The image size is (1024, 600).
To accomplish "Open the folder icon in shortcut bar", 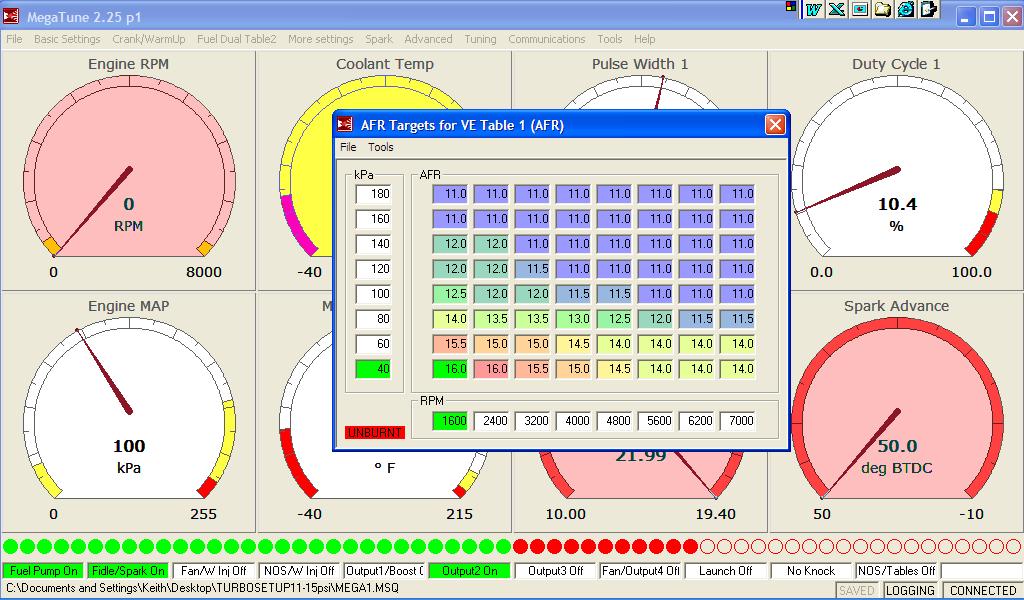I will pyautogui.click(x=882, y=9).
